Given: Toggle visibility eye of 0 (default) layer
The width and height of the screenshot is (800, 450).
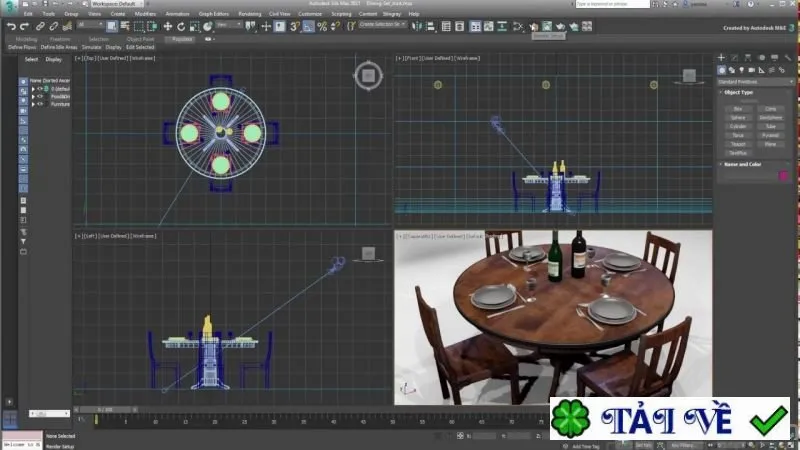Looking at the screenshot, I should [x=40, y=89].
